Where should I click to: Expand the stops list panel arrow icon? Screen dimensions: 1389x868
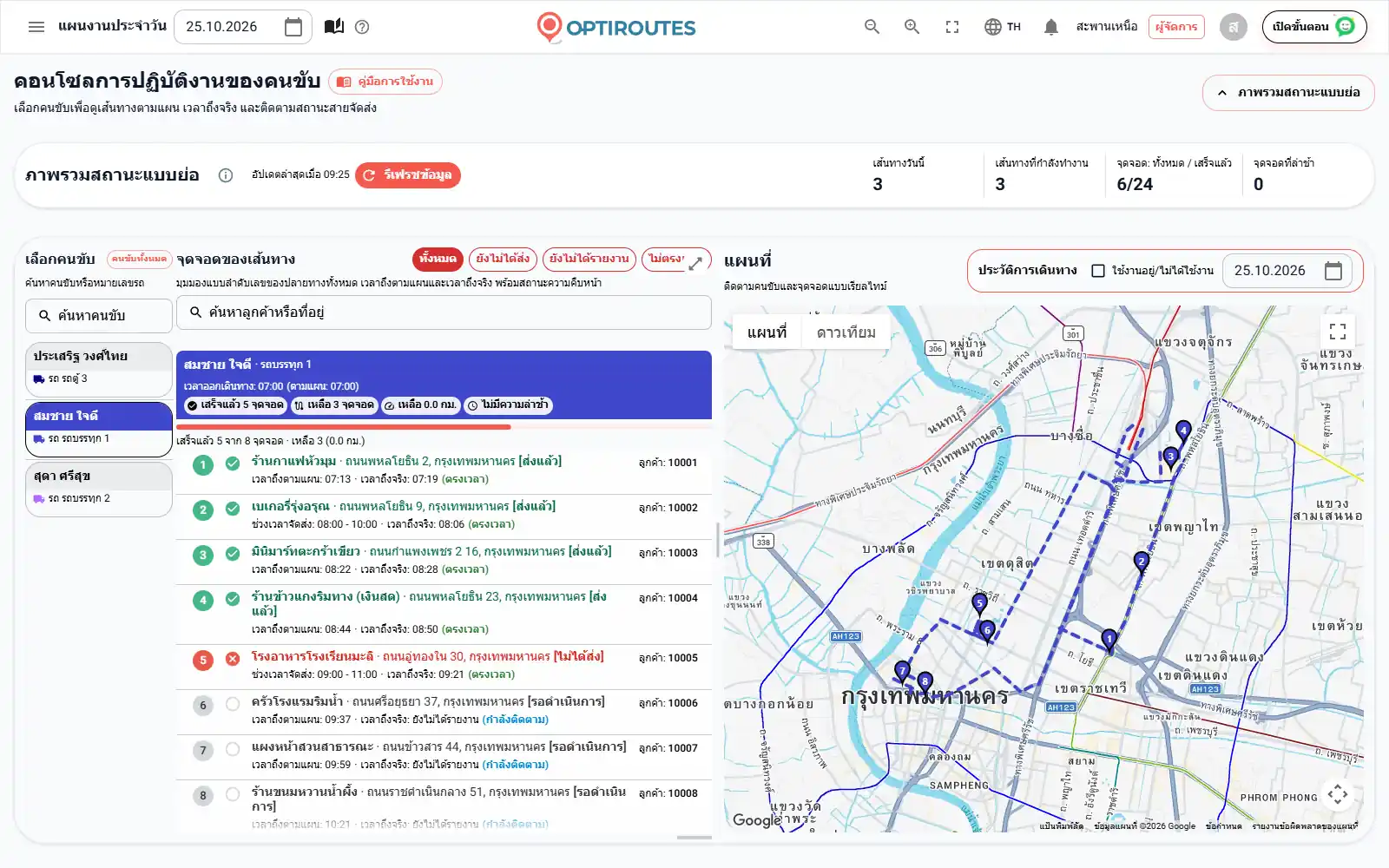point(695,264)
